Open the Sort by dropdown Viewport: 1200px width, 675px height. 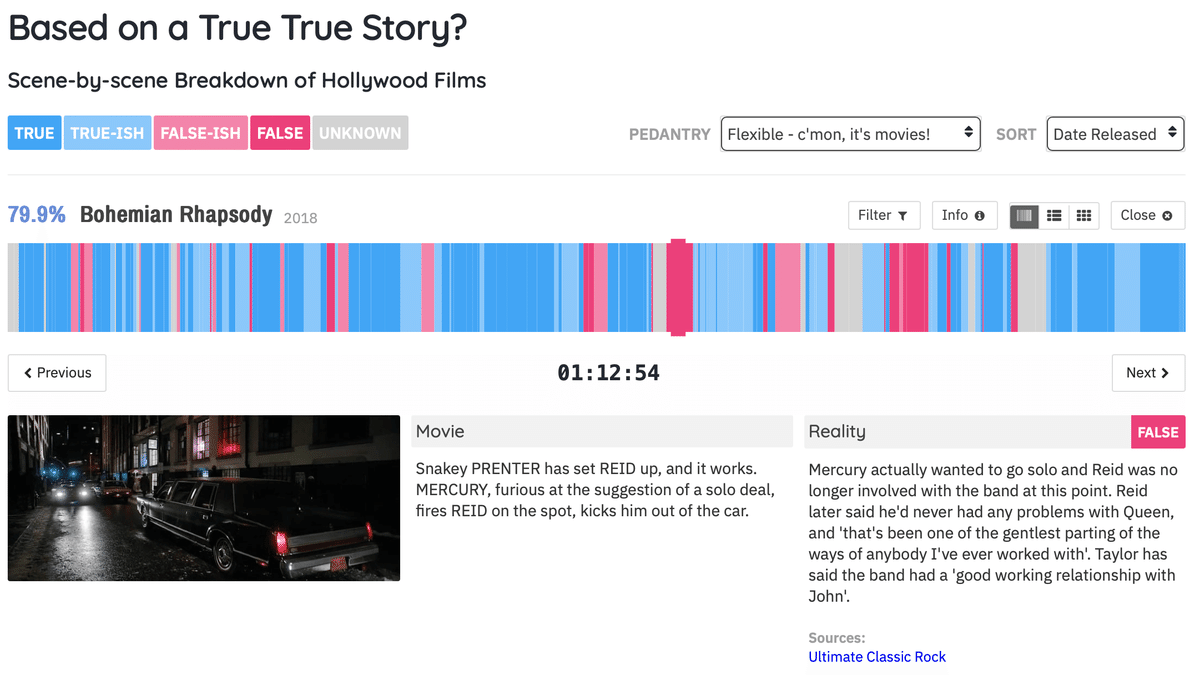click(1115, 134)
